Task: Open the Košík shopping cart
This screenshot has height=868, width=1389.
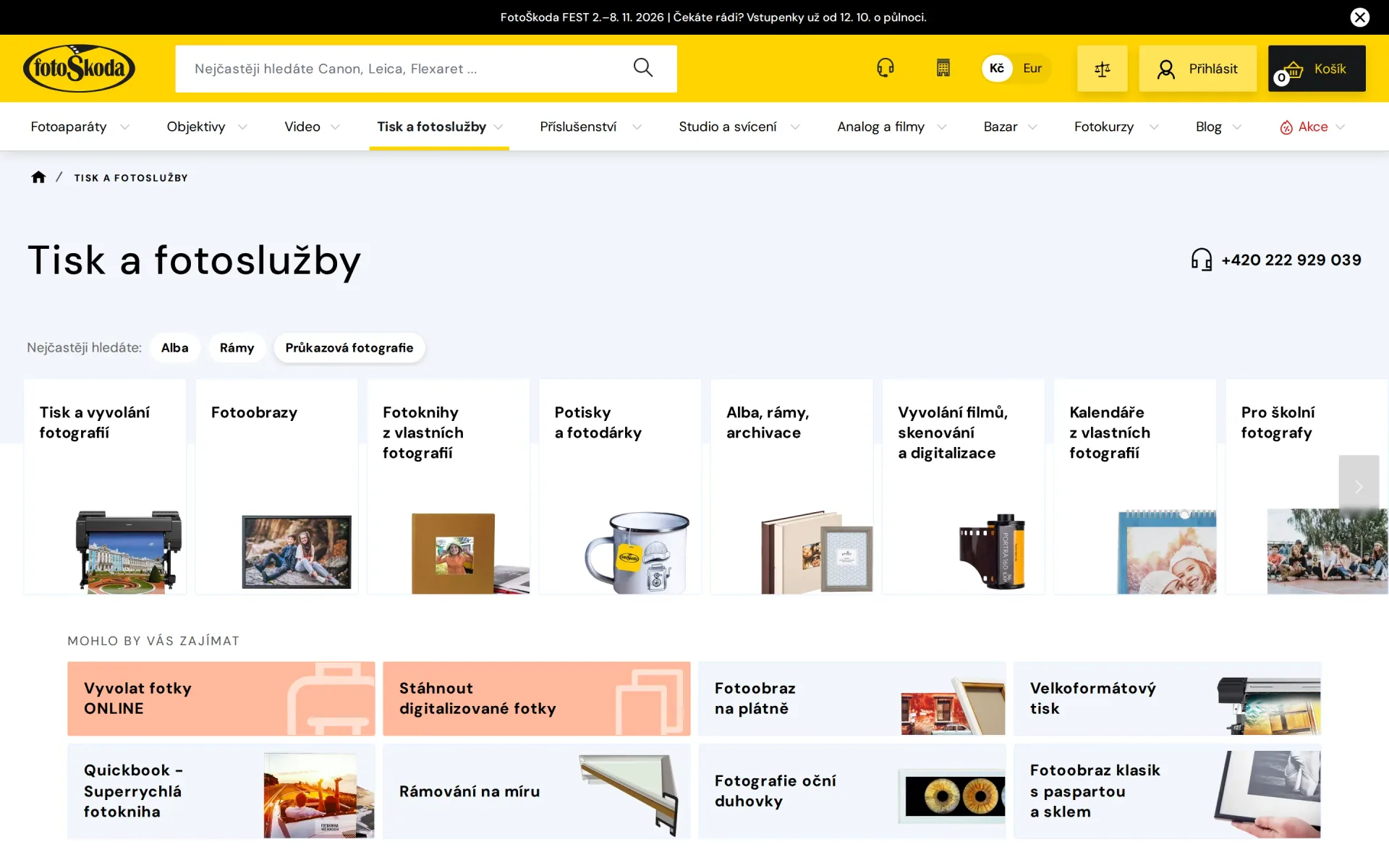Action: (x=1317, y=69)
